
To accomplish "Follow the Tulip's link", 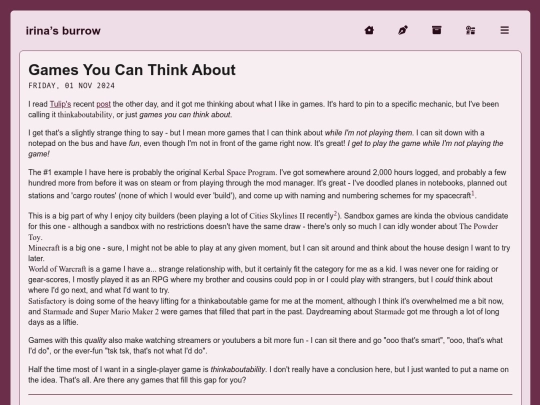I will tap(60, 104).
